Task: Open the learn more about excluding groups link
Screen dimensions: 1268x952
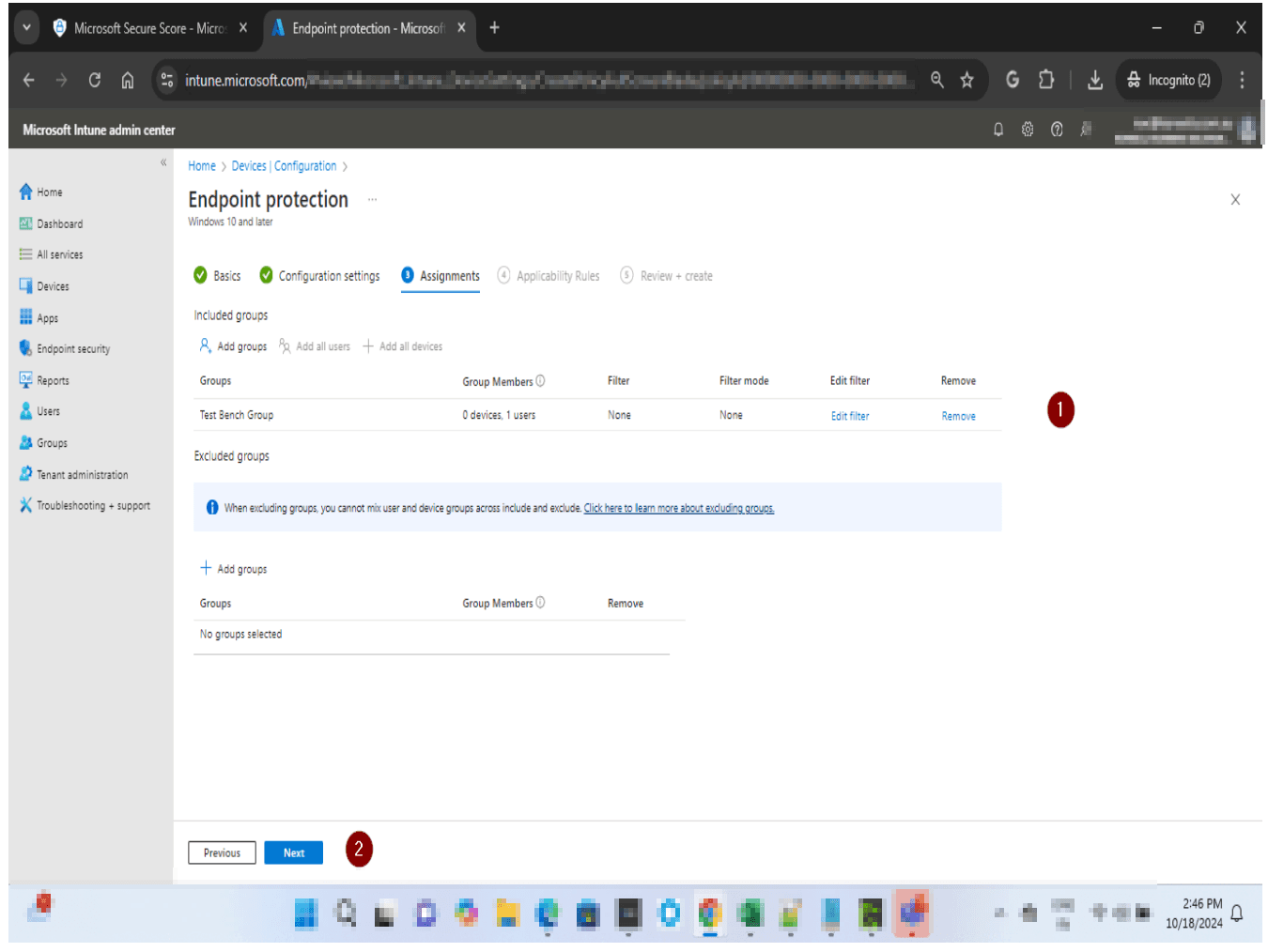Action: 679,508
